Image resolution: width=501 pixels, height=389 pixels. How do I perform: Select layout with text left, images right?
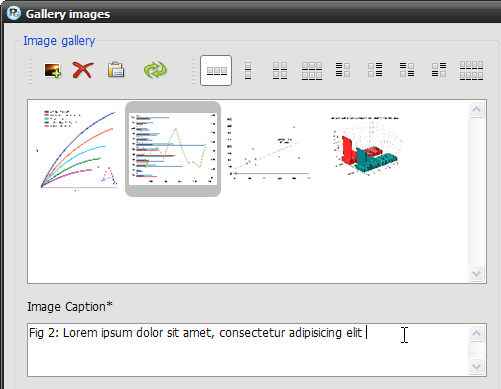click(x=343, y=70)
